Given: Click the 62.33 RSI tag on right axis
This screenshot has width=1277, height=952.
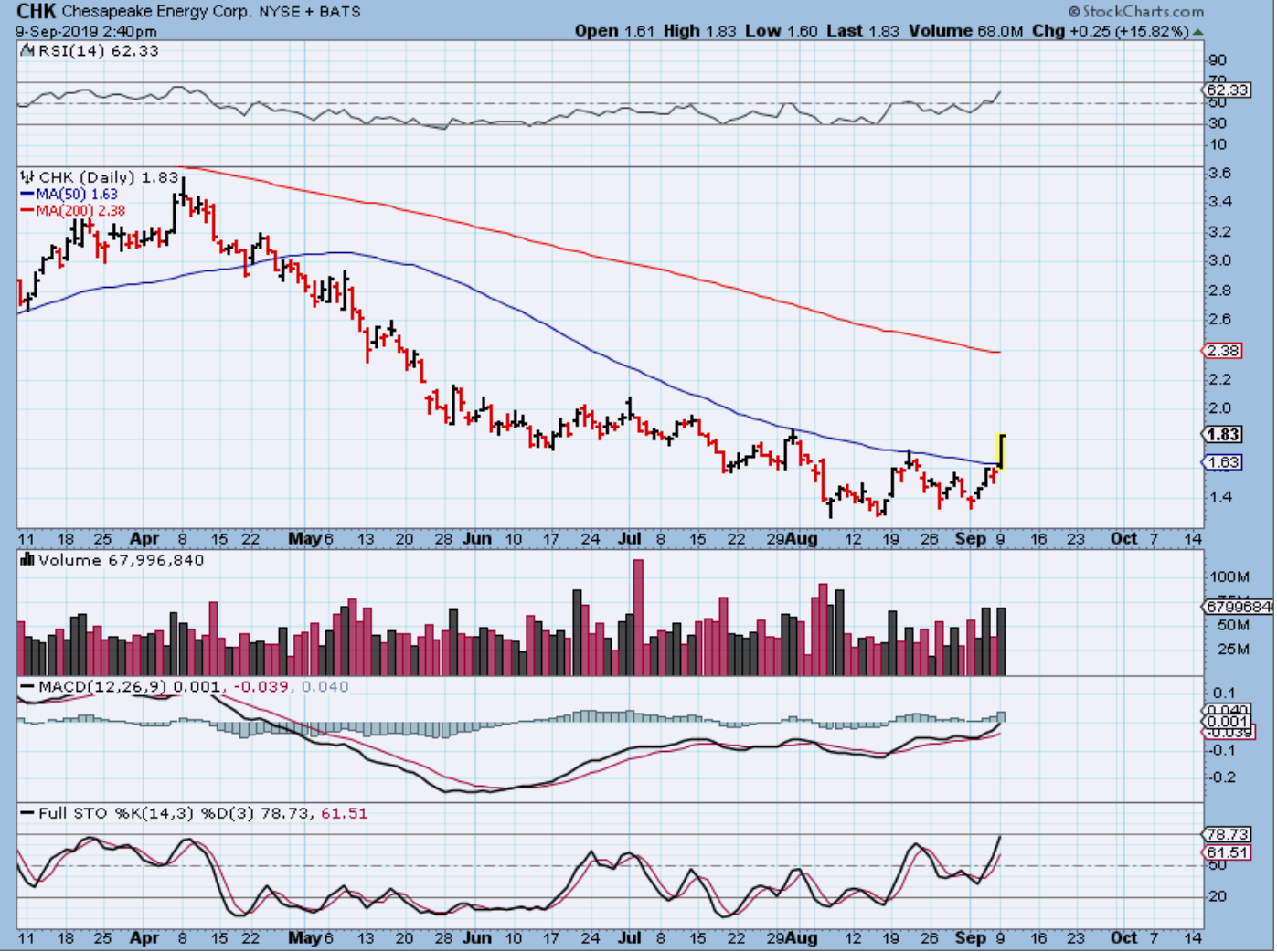Looking at the screenshot, I should [x=1227, y=90].
